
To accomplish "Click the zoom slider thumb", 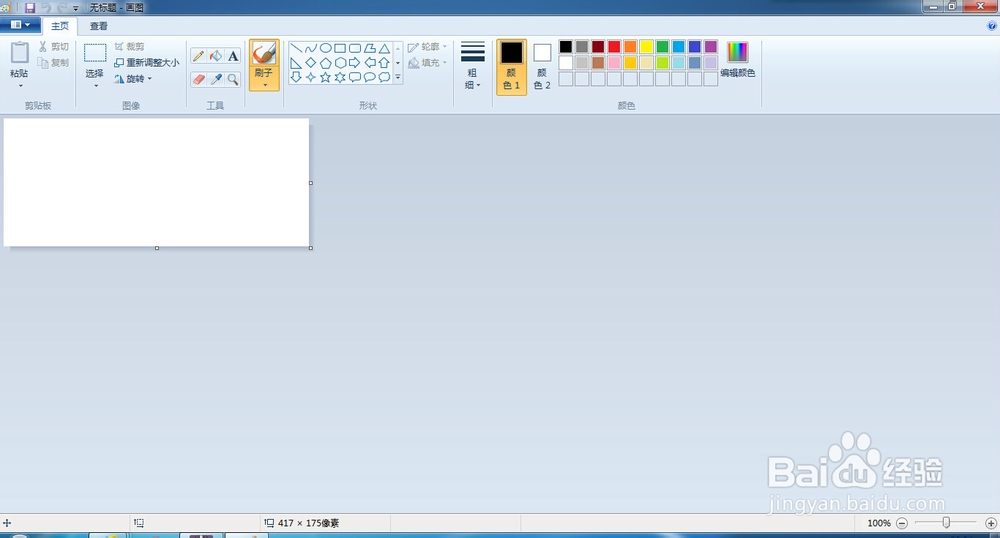I will [x=946, y=523].
